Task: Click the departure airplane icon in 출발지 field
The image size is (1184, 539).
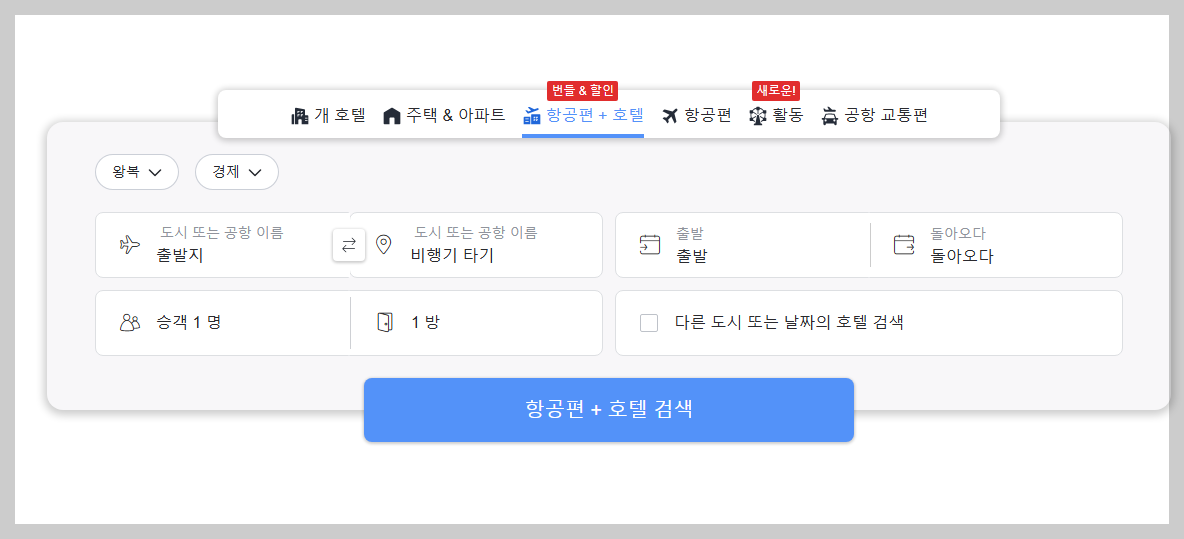Action: coord(130,245)
